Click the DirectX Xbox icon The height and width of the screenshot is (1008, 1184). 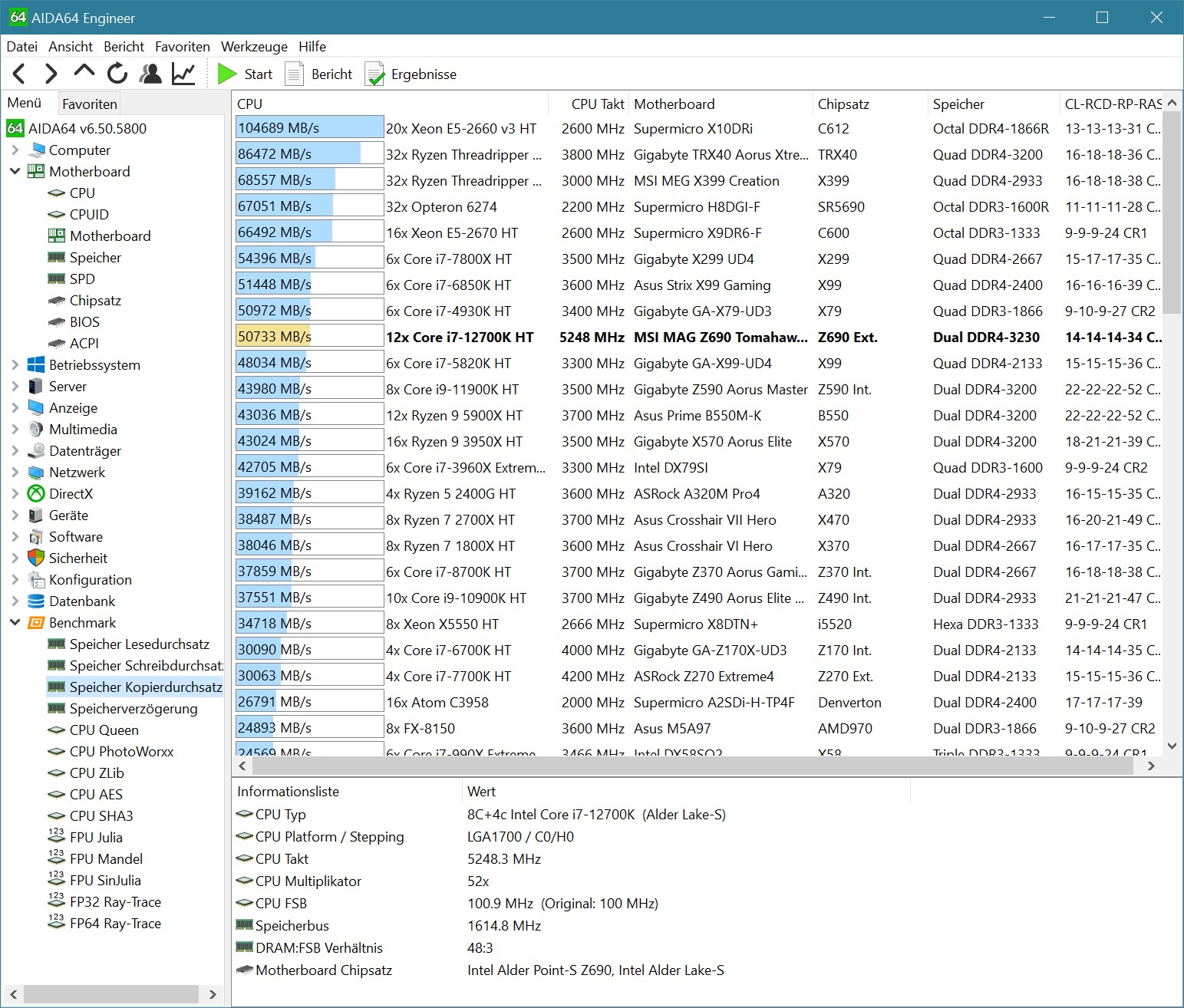point(36,493)
